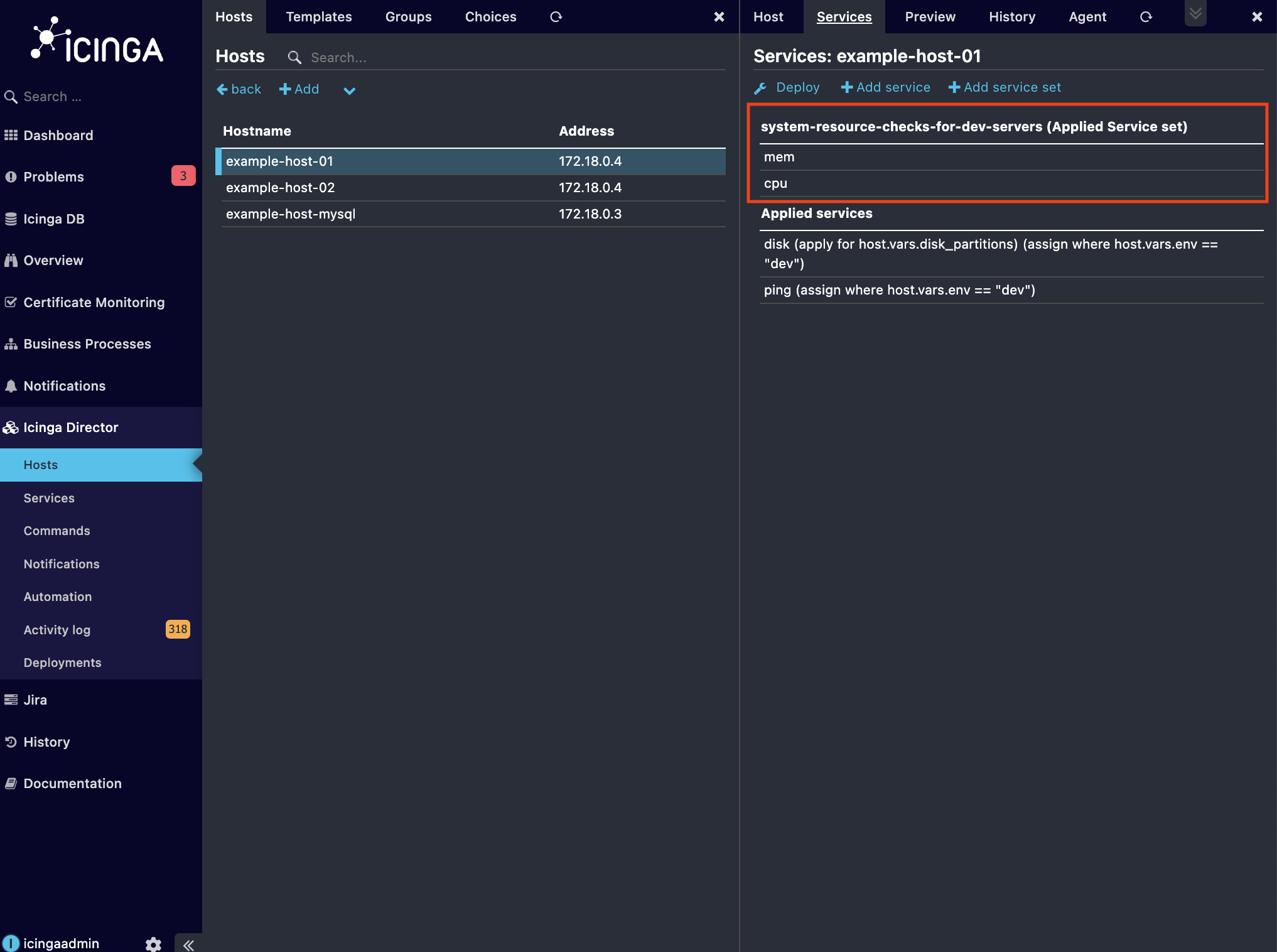Click address 172.18.0.3
This screenshot has height=952, width=1277.
pos(590,214)
